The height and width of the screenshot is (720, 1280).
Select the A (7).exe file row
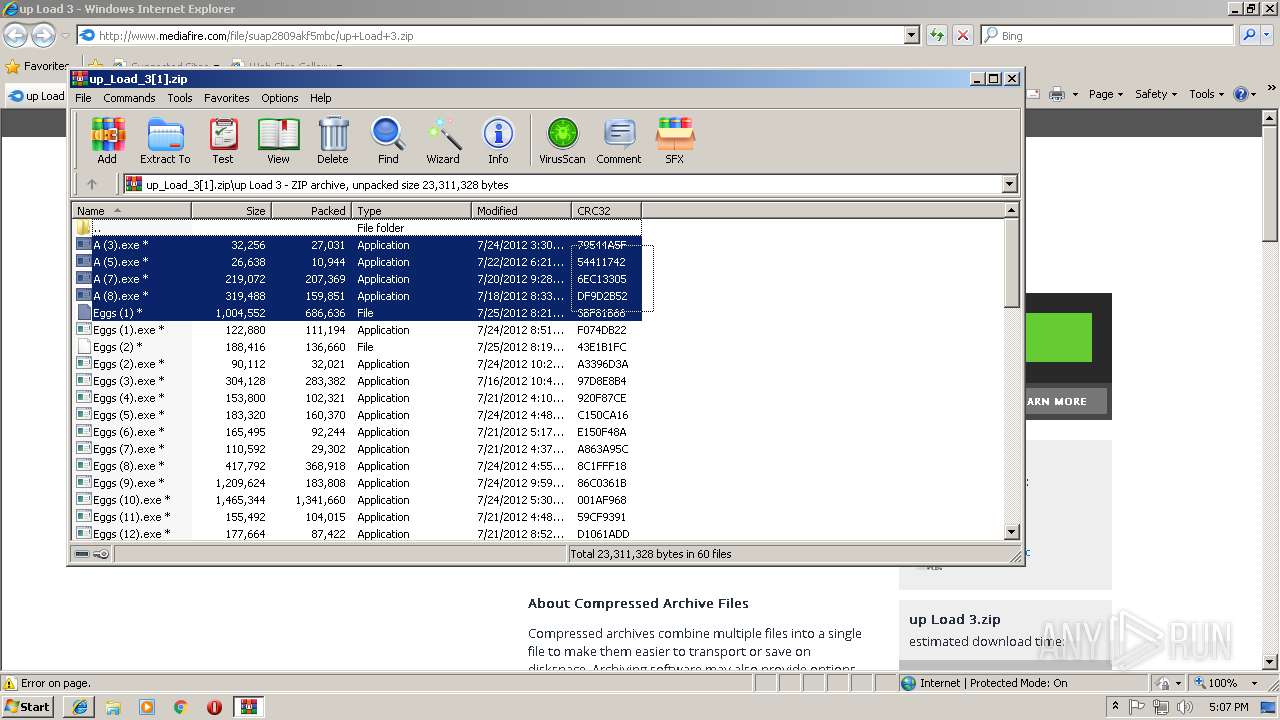click(357, 279)
